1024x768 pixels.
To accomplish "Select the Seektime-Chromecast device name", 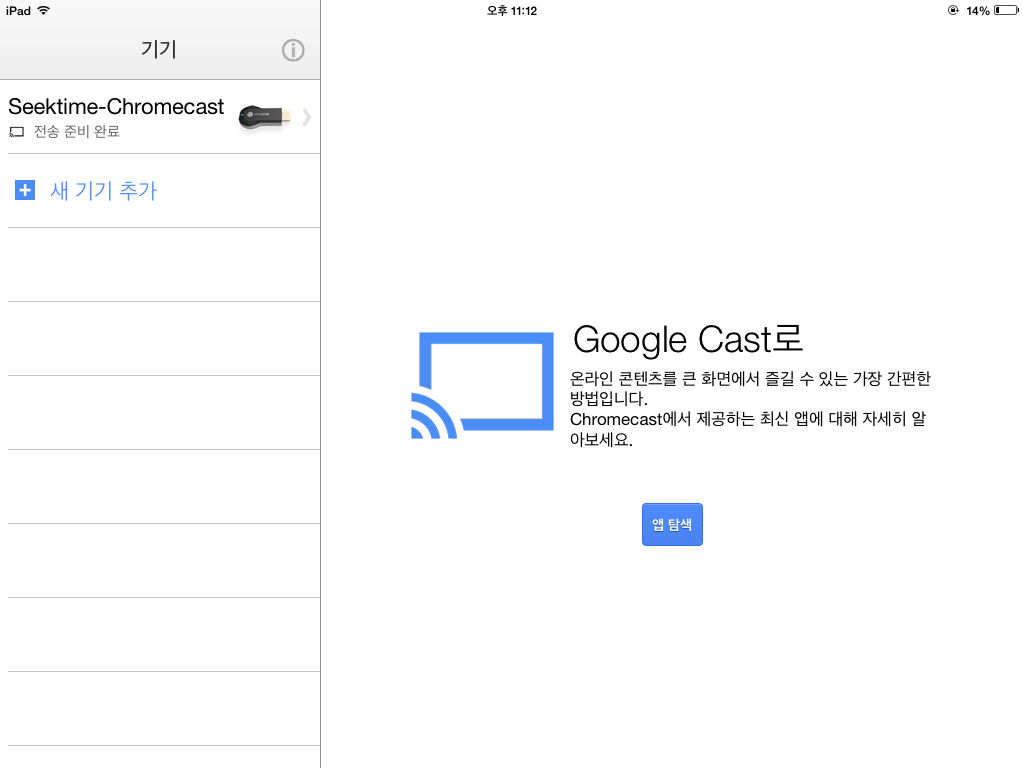I will (116, 106).
